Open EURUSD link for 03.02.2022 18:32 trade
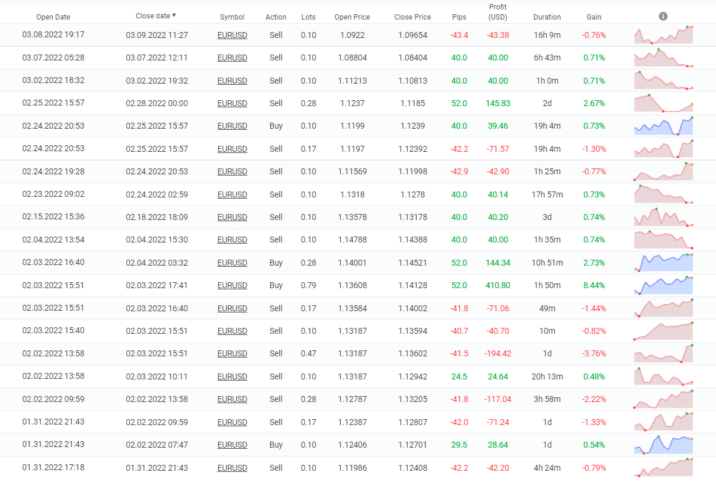Screen dimensions: 716x482 click(x=232, y=81)
